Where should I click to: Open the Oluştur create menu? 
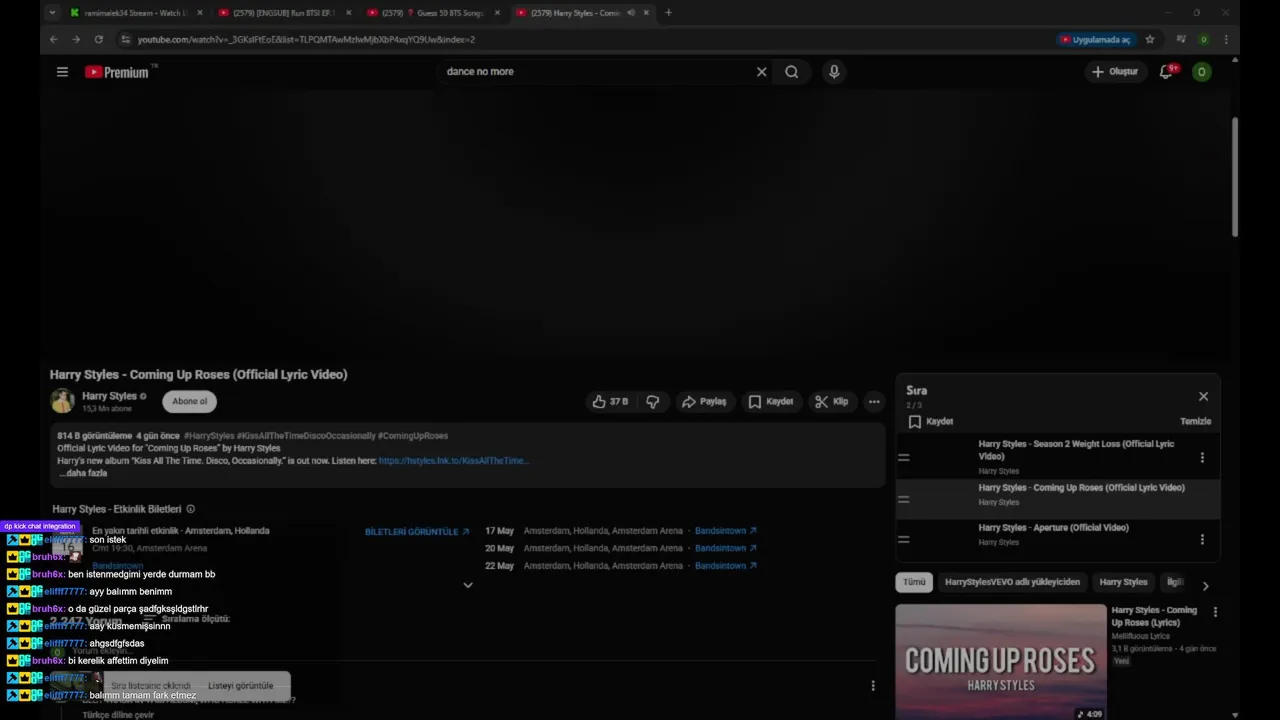pos(1114,72)
